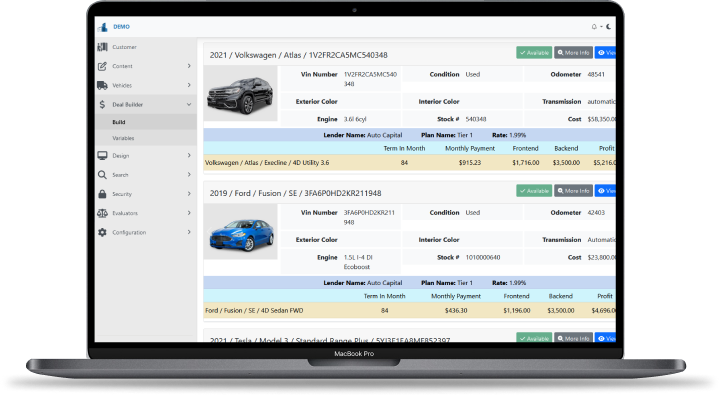Click heading 2021 / Volkswagen / Atlas
Image resolution: width=719 pixels, height=396 pixels.
coord(299,55)
